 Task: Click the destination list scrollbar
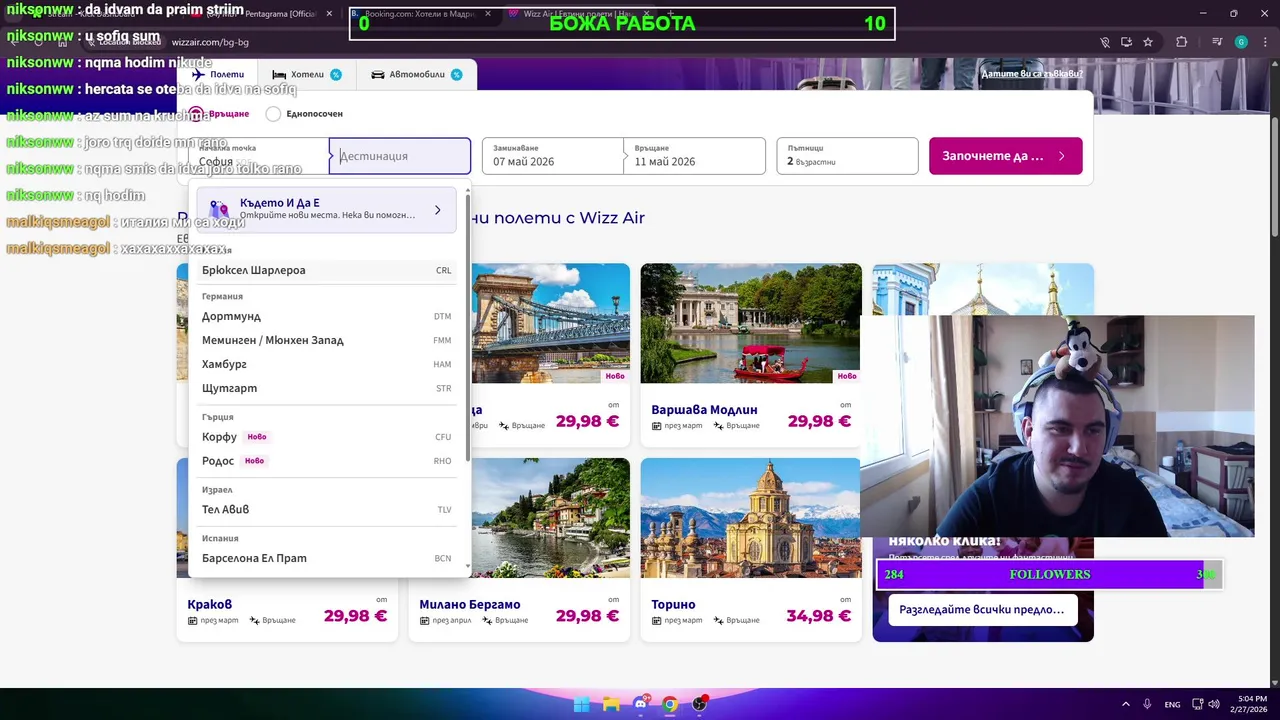467,330
